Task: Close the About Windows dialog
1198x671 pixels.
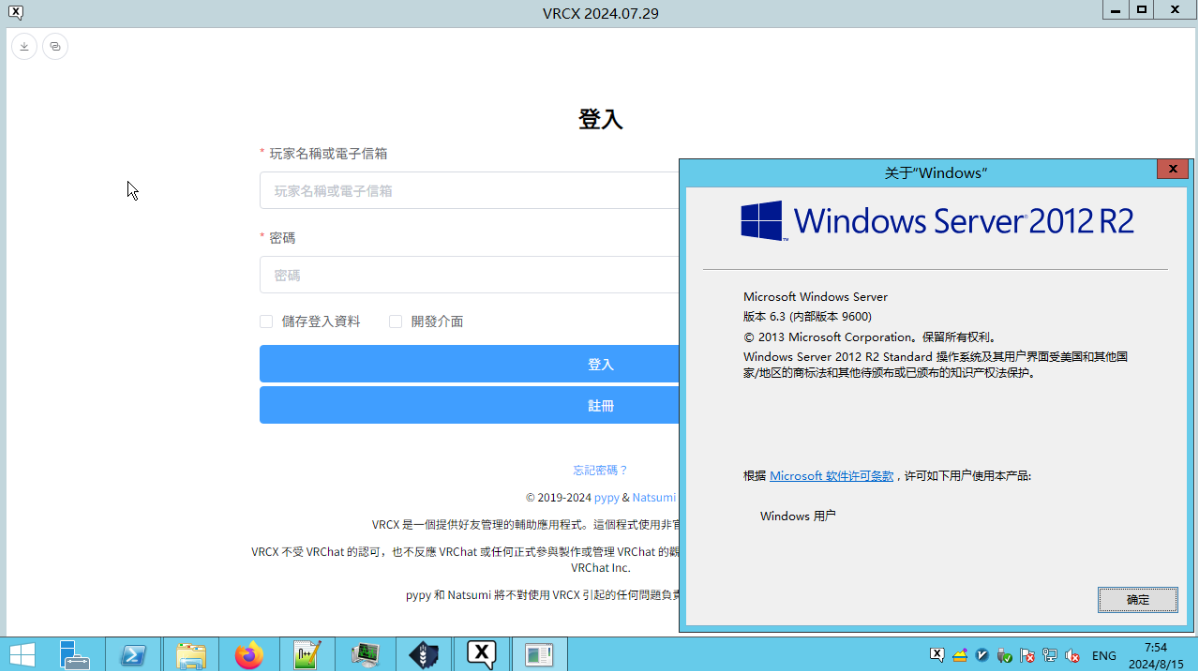Action: click(x=1173, y=169)
